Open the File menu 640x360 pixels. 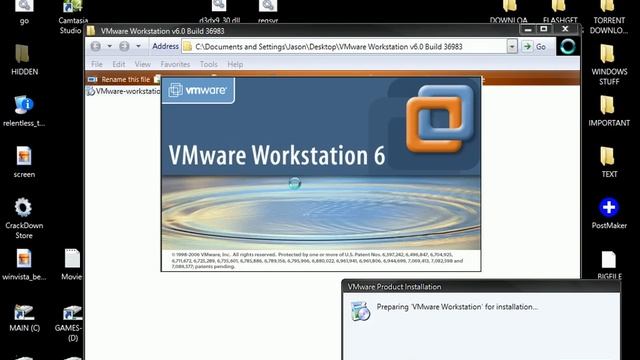[x=97, y=64]
